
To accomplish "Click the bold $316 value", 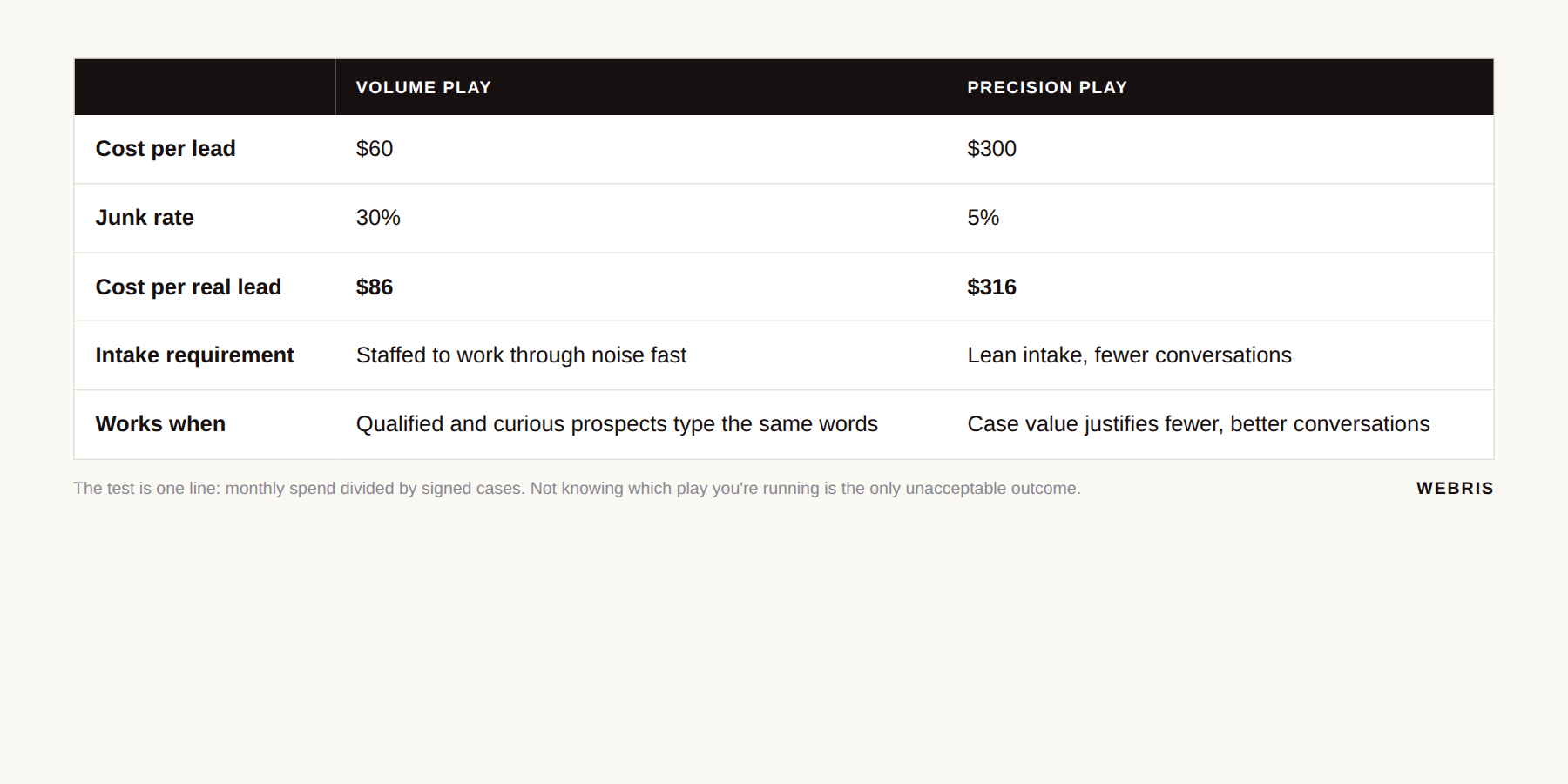I will pyautogui.click(x=991, y=287).
